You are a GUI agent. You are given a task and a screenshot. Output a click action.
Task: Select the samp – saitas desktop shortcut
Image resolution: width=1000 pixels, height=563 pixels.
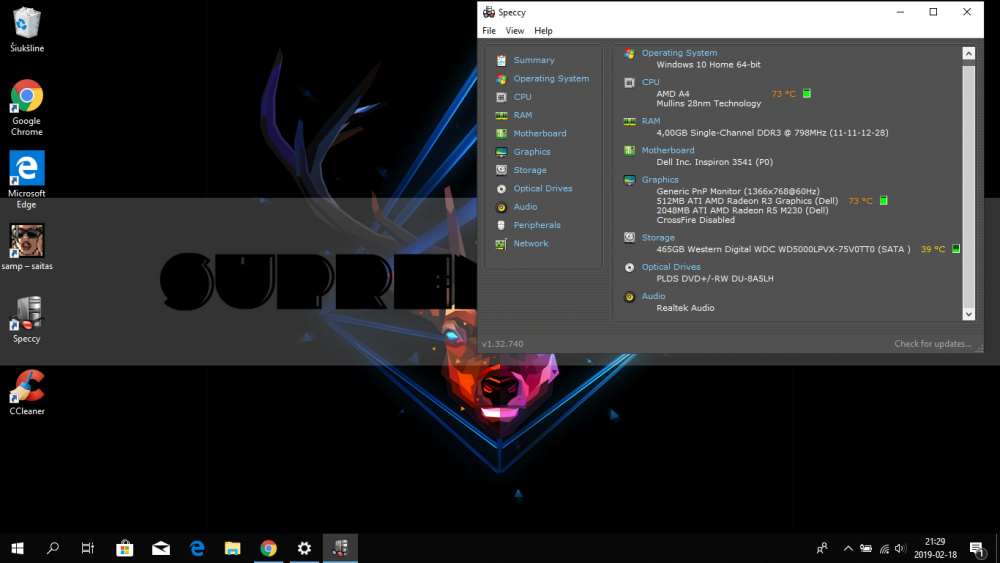click(x=27, y=247)
